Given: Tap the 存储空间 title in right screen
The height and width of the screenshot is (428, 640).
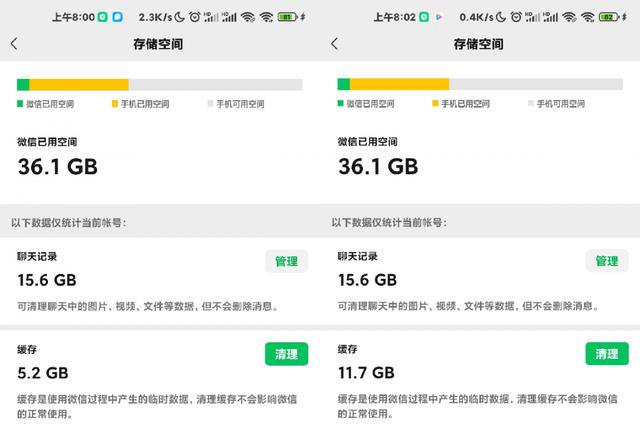Looking at the screenshot, I should [x=478, y=44].
